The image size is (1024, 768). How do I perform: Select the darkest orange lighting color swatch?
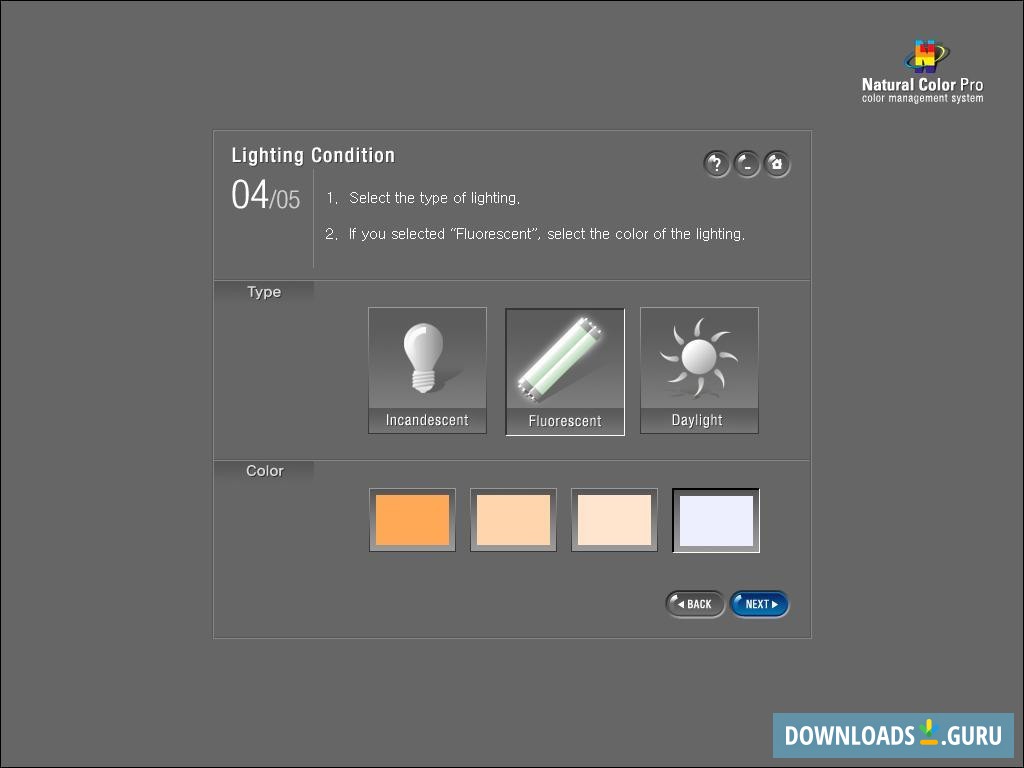412,519
